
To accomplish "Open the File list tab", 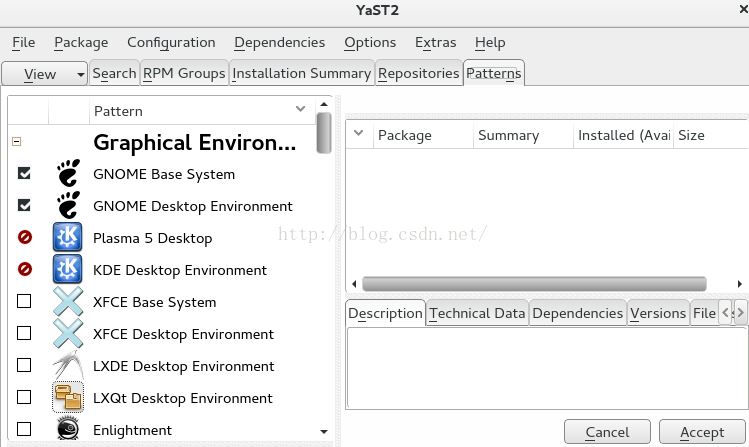I will 705,313.
